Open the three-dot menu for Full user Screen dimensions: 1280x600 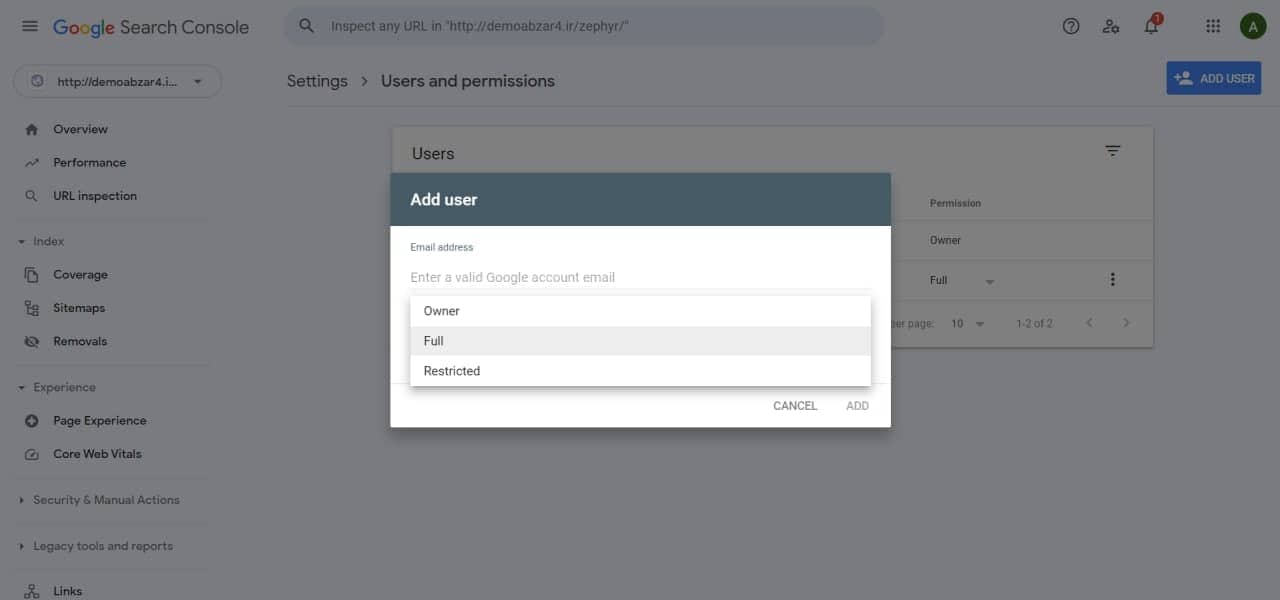point(1112,280)
